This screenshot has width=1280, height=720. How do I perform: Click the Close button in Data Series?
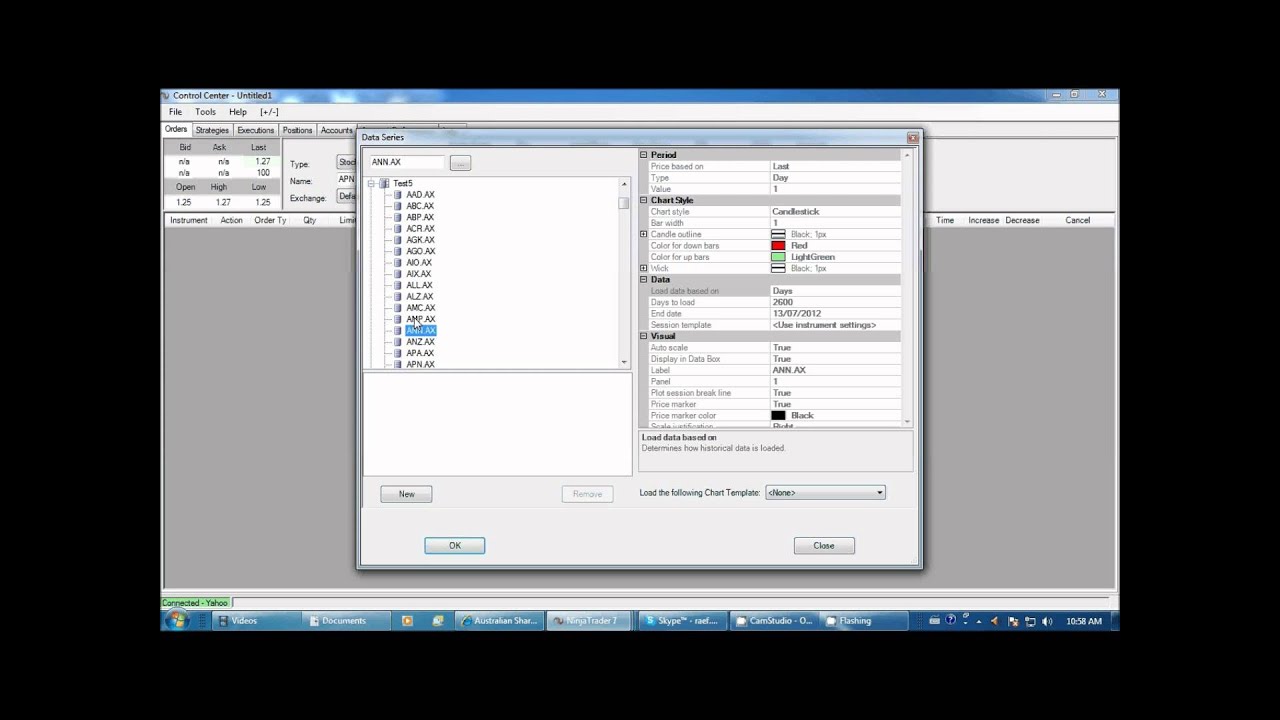tap(824, 546)
